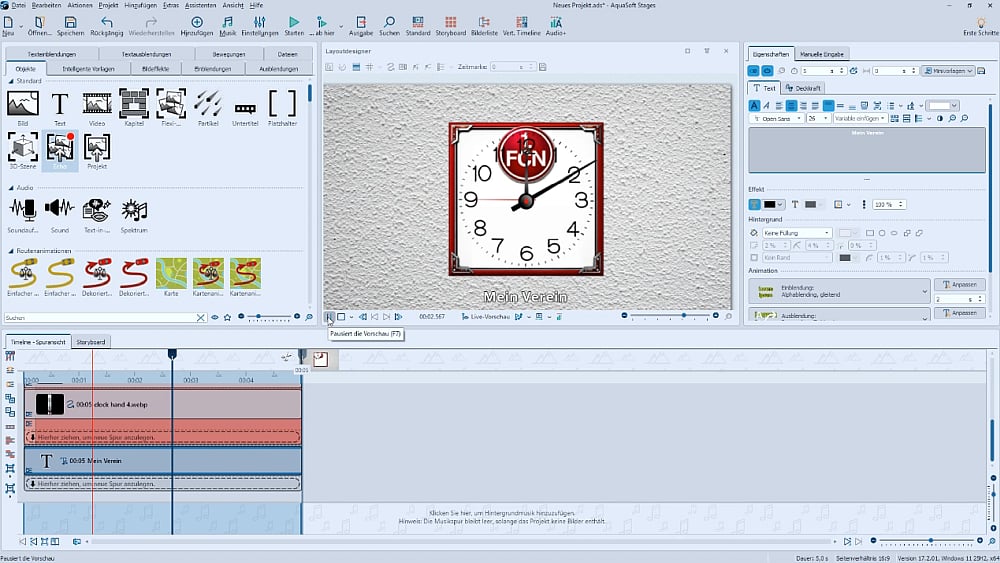Collapse the Audio section in toolbox
This screenshot has height=563, width=1000.
click(x=11, y=187)
